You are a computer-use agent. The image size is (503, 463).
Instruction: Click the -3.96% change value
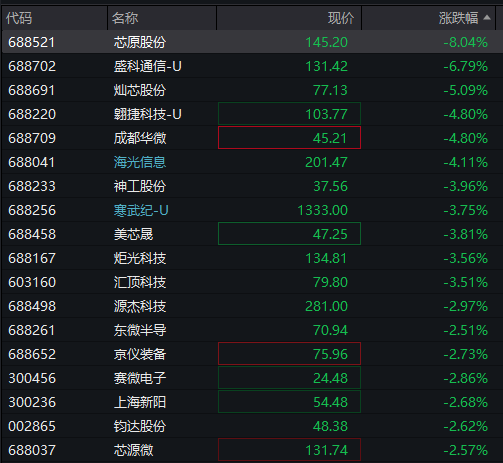click(465, 186)
